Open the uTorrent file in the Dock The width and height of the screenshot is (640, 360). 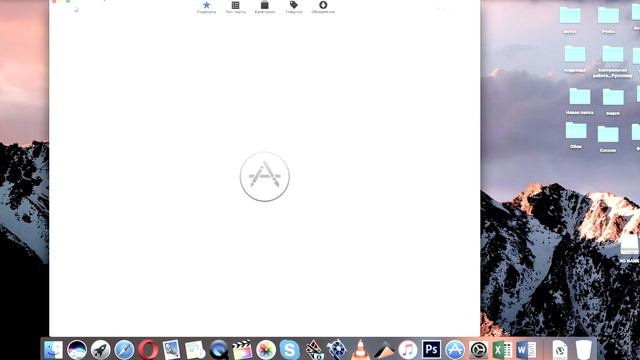tap(560, 350)
